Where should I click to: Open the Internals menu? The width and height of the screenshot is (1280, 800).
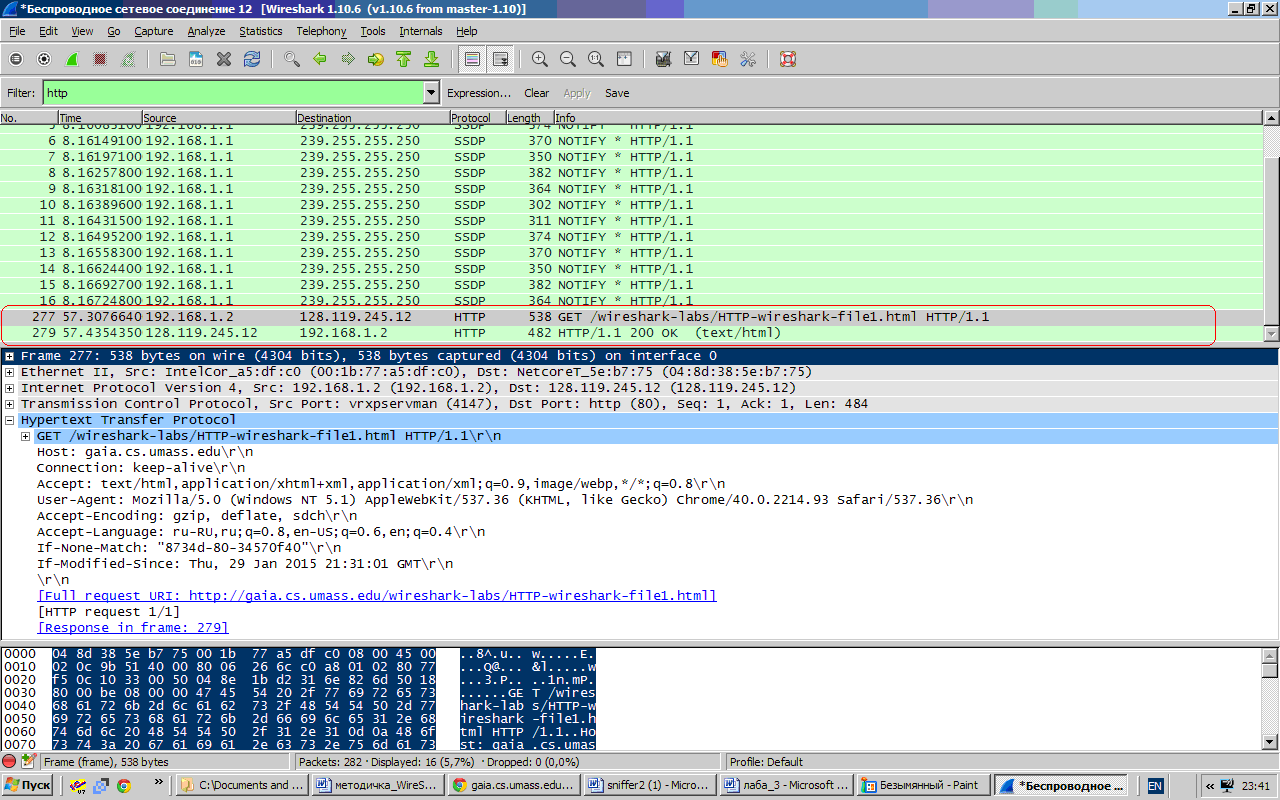421,31
